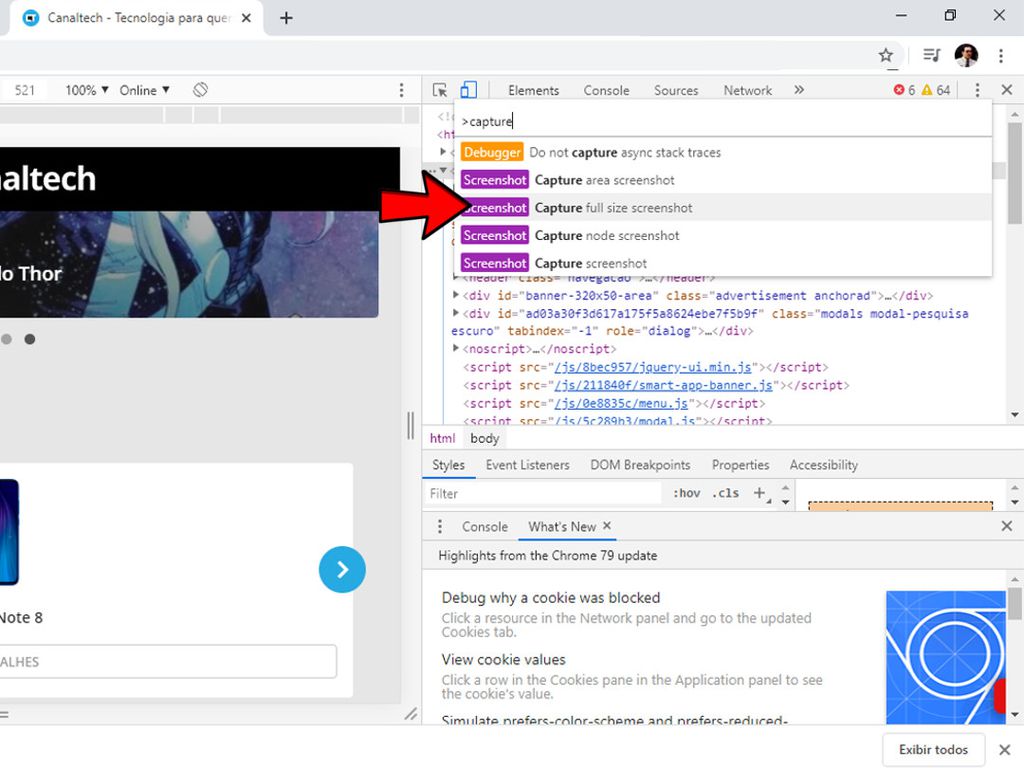
Task: Open the Event Listeners tab
Action: pos(527,465)
